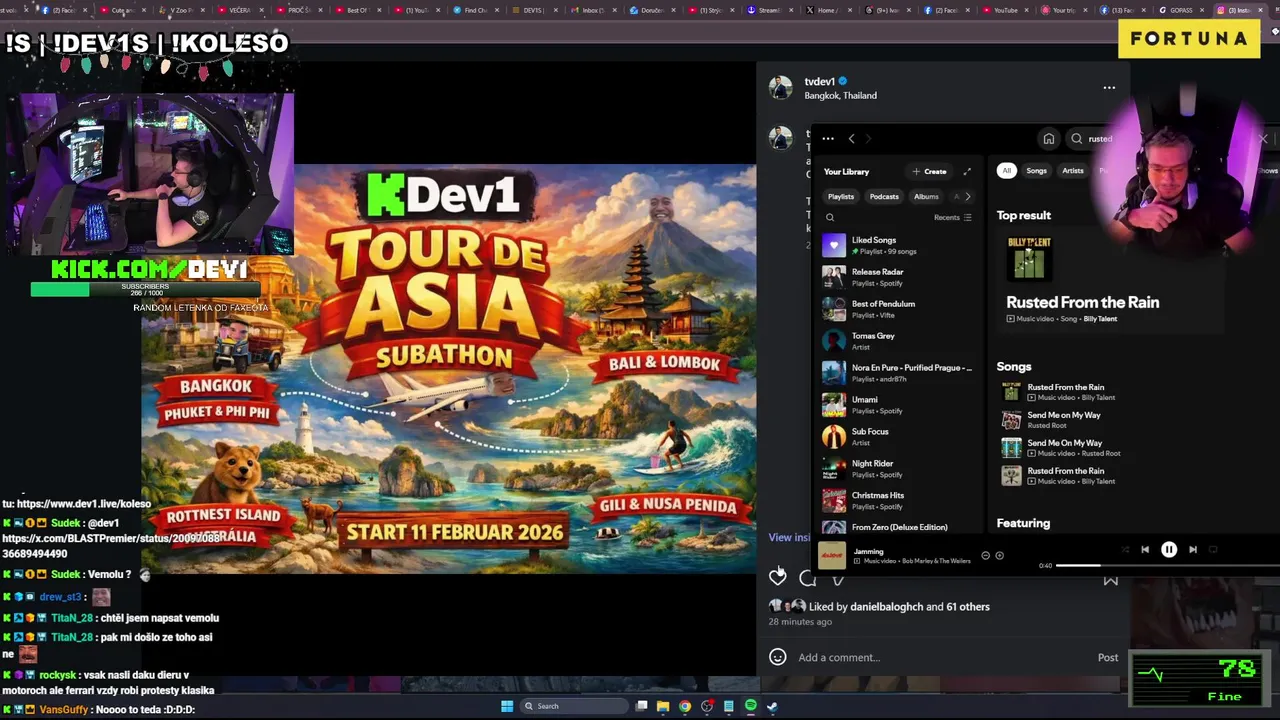Click the Add a comment field

tap(940, 658)
